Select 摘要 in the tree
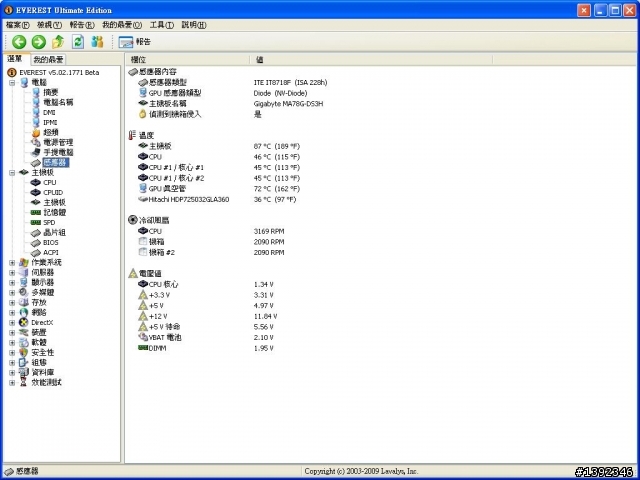 (x=51, y=93)
